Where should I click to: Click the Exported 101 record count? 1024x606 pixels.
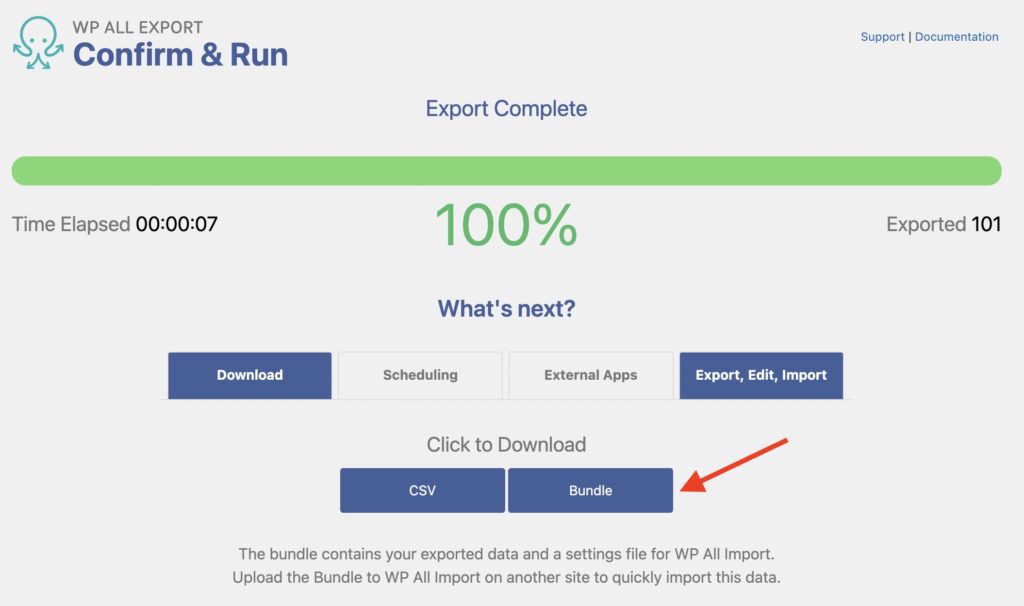pyautogui.click(x=944, y=224)
